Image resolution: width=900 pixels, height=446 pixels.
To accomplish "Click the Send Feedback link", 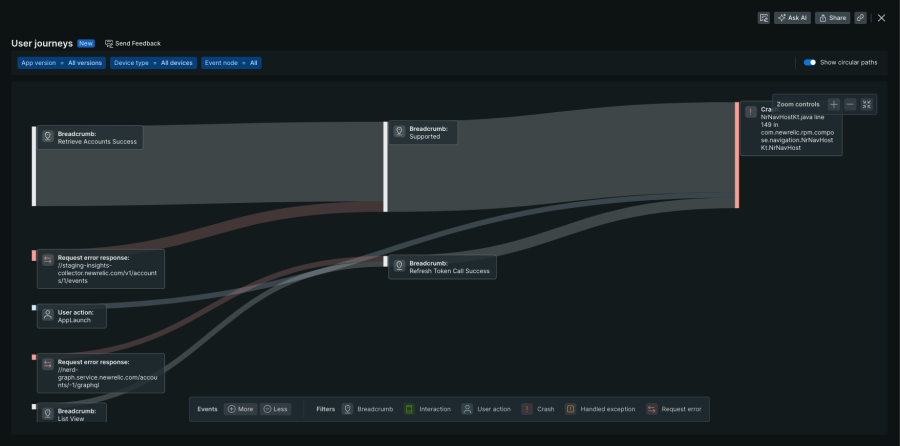I will click(132, 44).
